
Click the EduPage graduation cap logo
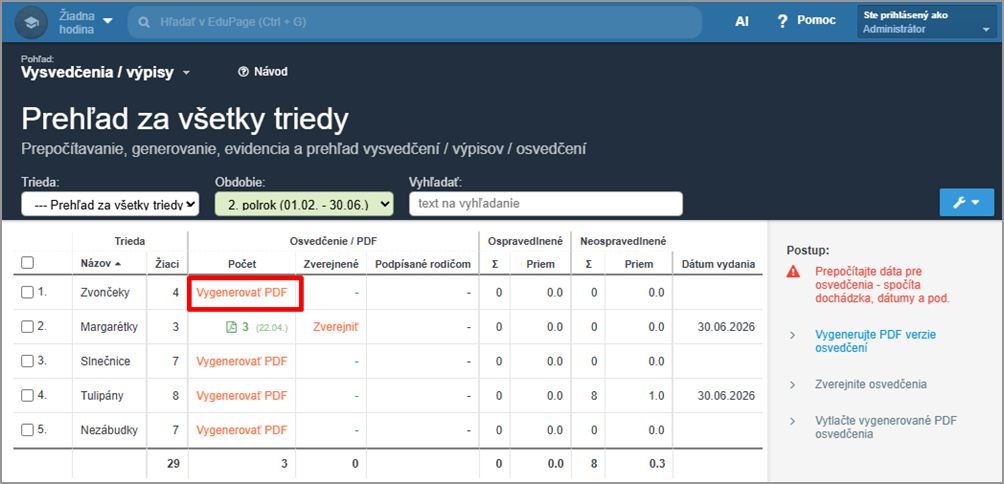[32, 21]
